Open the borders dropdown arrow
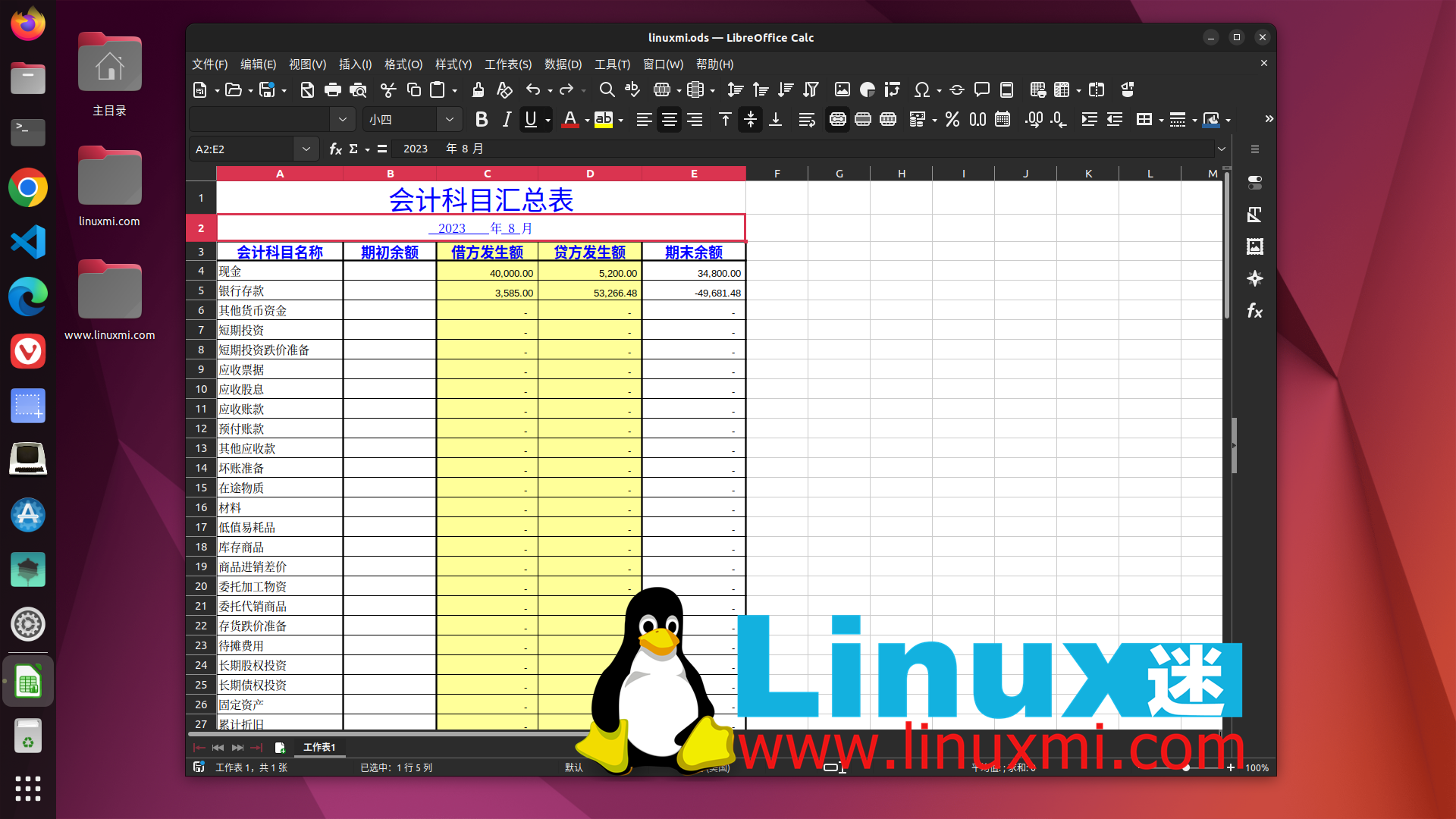Viewport: 1456px width, 819px height. pyautogui.click(x=1161, y=121)
